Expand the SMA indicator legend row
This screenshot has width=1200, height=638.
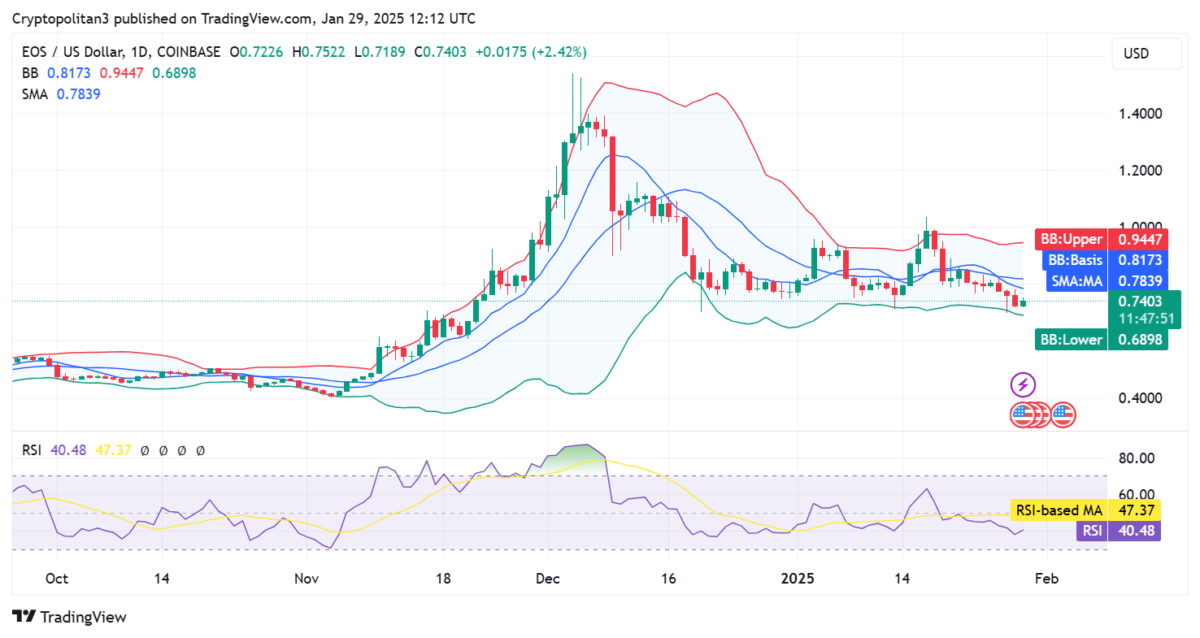tap(32, 94)
